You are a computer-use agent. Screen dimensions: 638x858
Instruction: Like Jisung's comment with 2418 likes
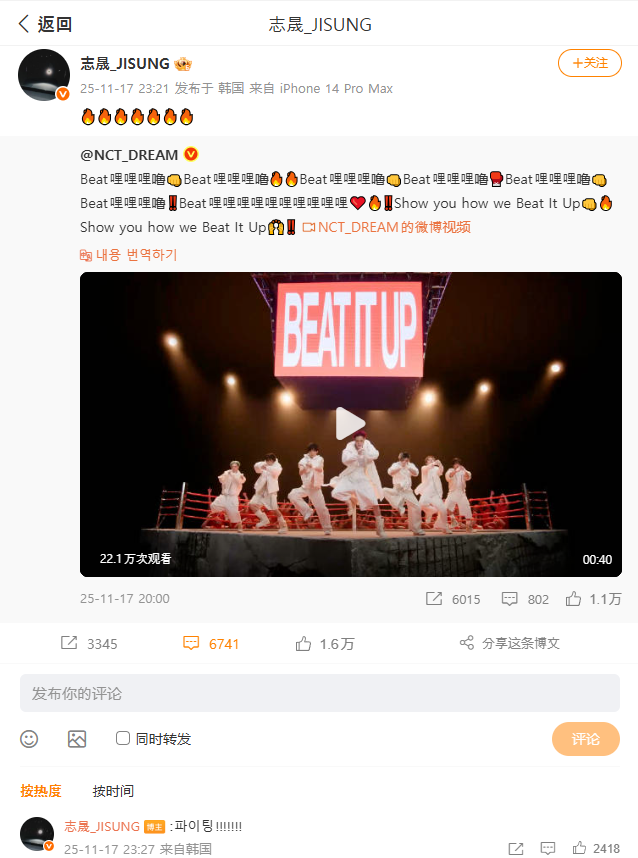(579, 848)
